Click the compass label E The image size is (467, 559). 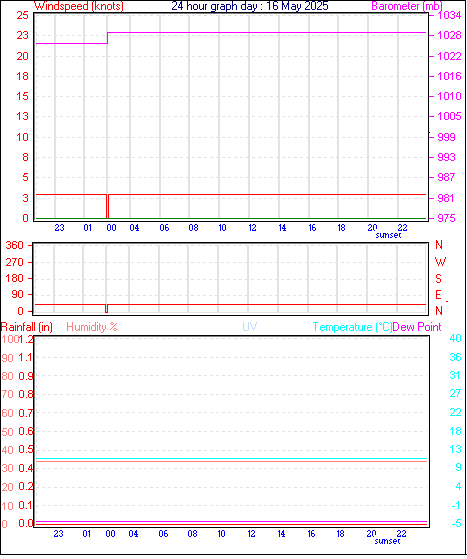point(438,294)
